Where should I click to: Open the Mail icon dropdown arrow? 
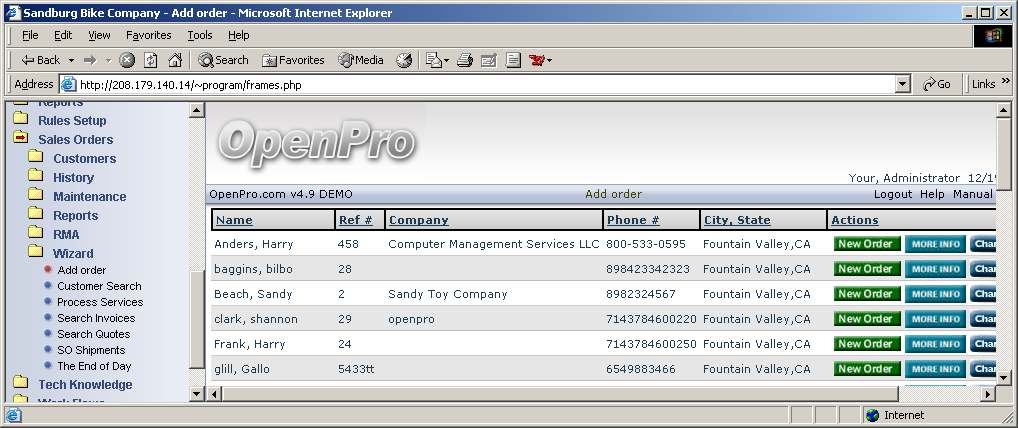click(446, 60)
